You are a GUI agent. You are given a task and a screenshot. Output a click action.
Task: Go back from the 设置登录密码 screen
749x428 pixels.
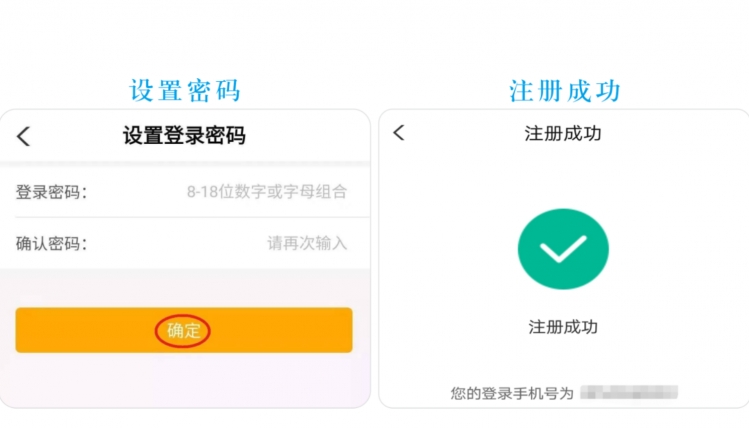click(x=23, y=136)
